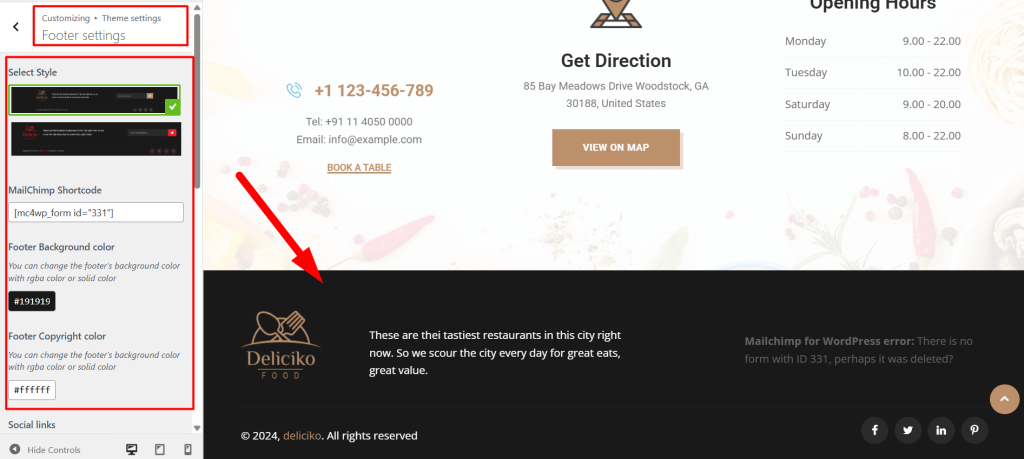The width and height of the screenshot is (1024, 459).
Task: Click the BOOK A TABLE link
Action: tap(359, 168)
